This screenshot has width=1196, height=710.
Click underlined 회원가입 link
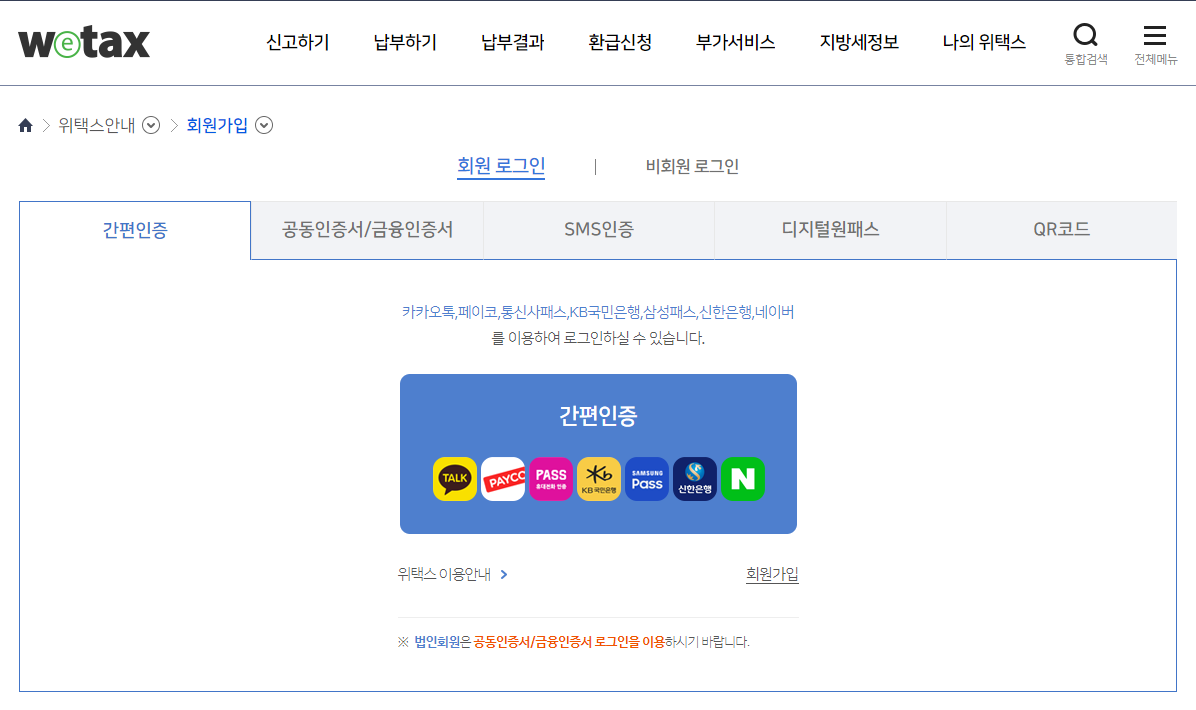click(x=772, y=574)
